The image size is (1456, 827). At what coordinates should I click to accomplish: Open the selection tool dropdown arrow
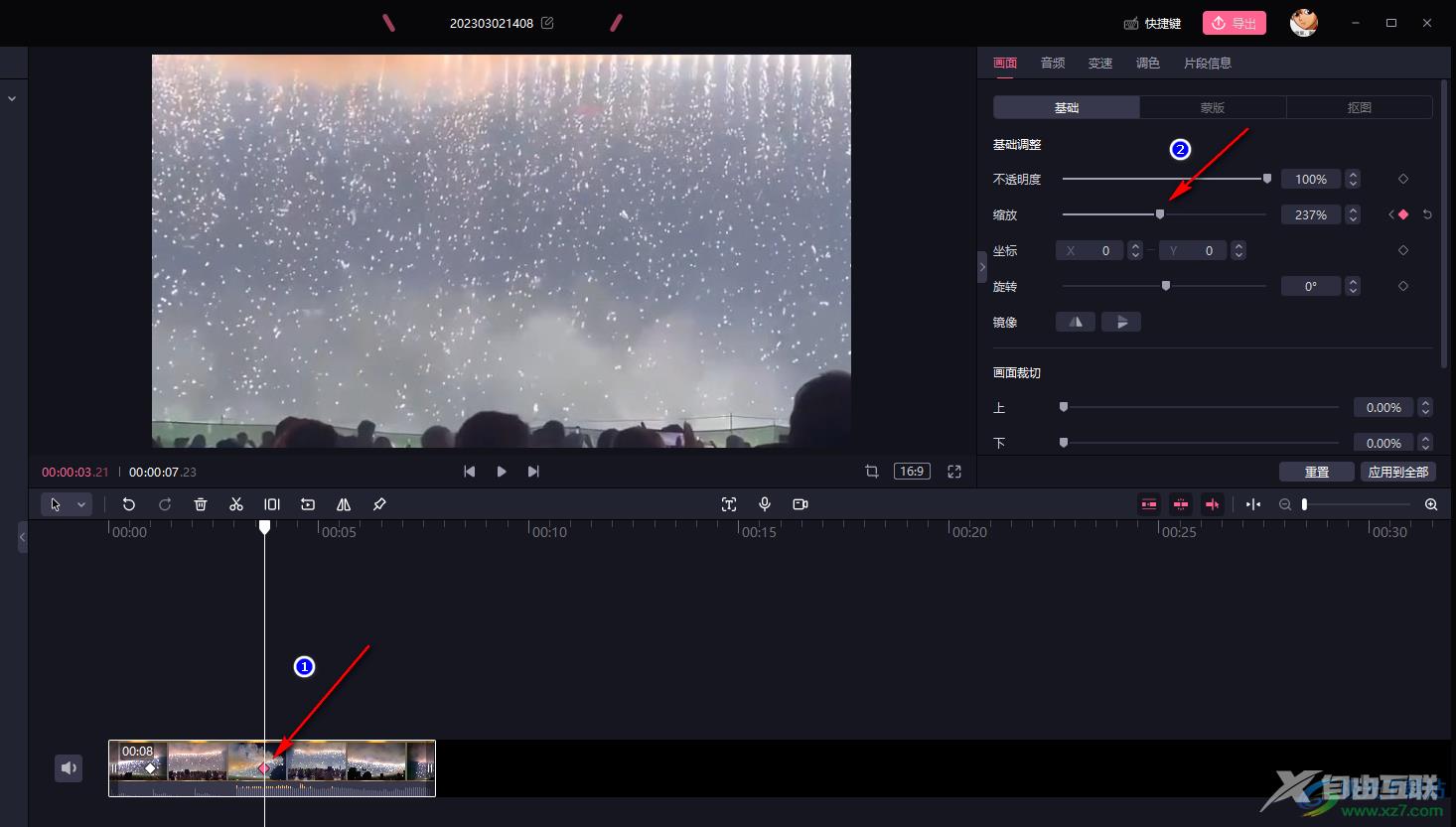pyautogui.click(x=81, y=504)
